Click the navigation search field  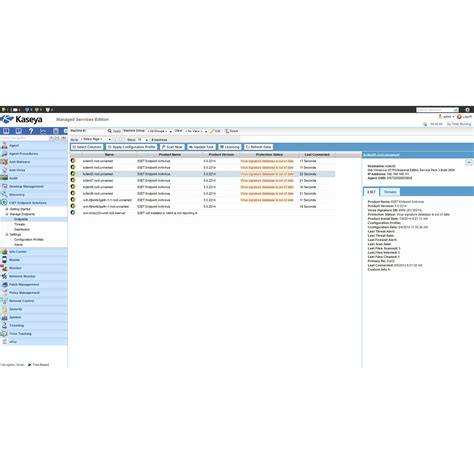pyautogui.click(x=25, y=138)
